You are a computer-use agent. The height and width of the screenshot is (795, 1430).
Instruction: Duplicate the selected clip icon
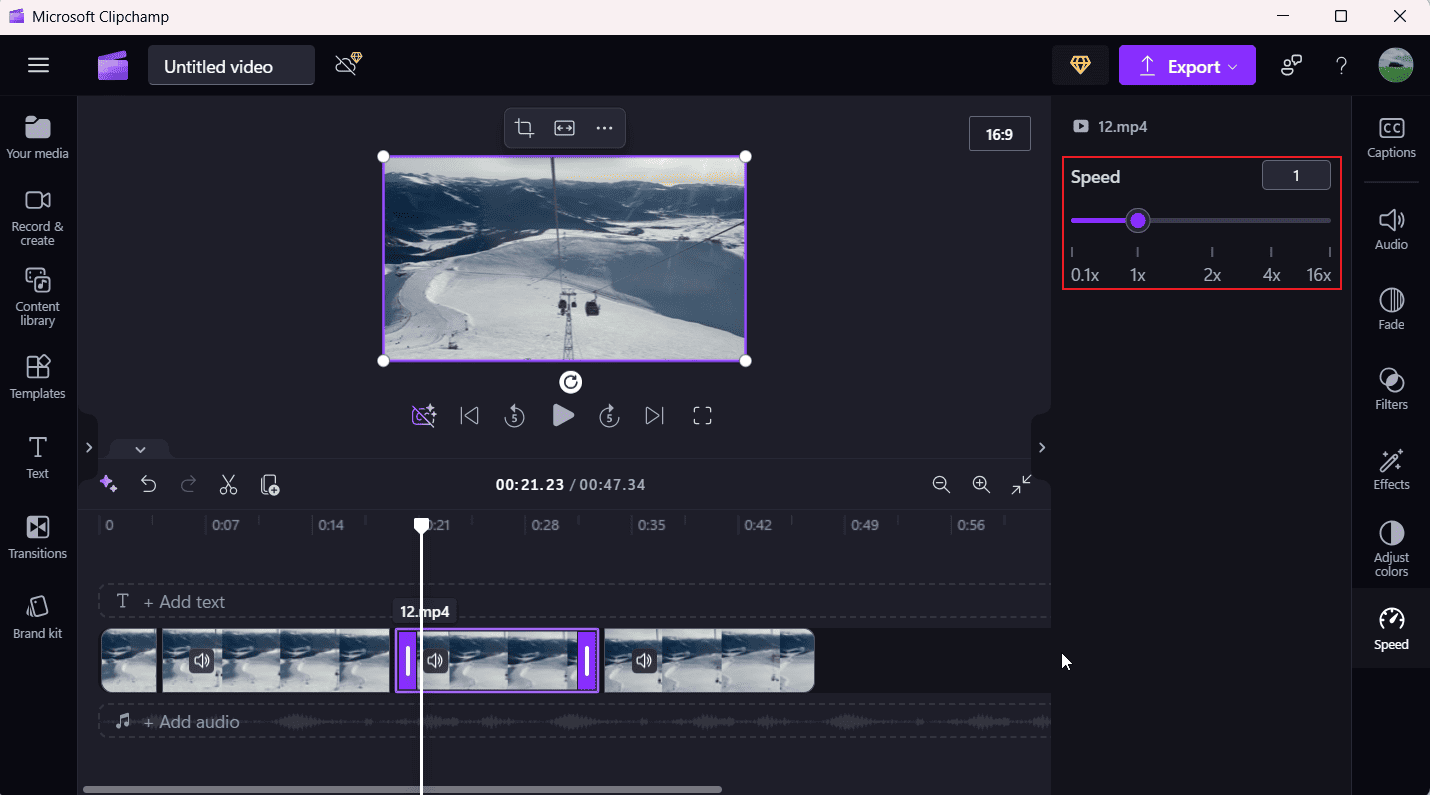269,485
